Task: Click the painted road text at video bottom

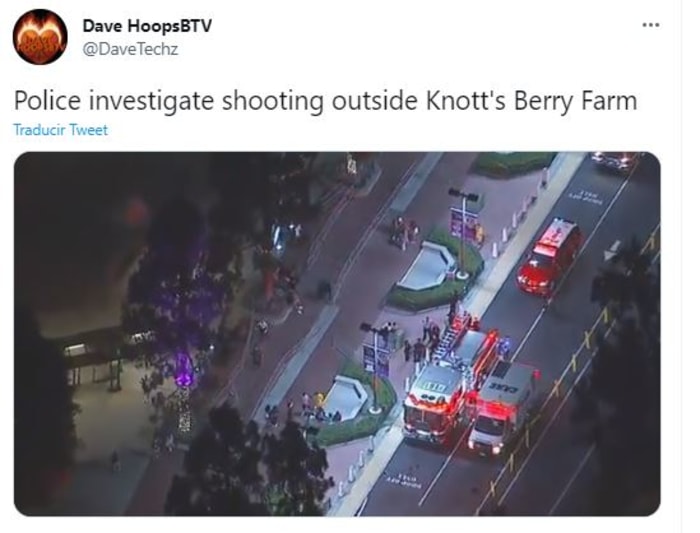Action: [x=403, y=479]
